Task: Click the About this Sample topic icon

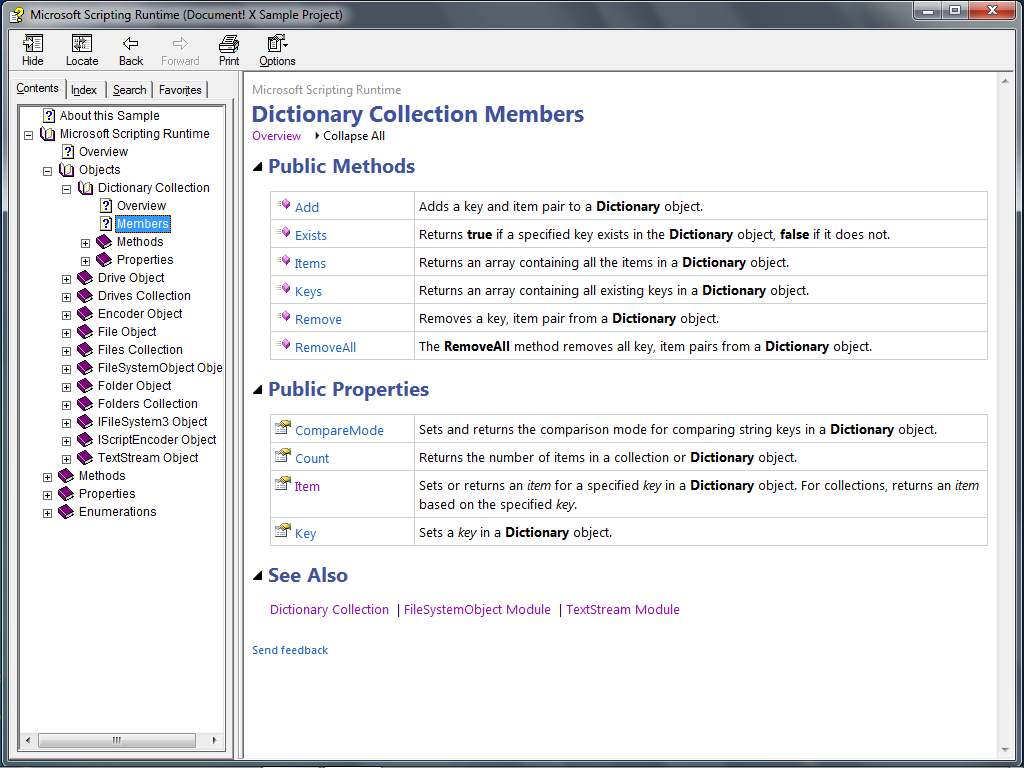Action: 49,116
